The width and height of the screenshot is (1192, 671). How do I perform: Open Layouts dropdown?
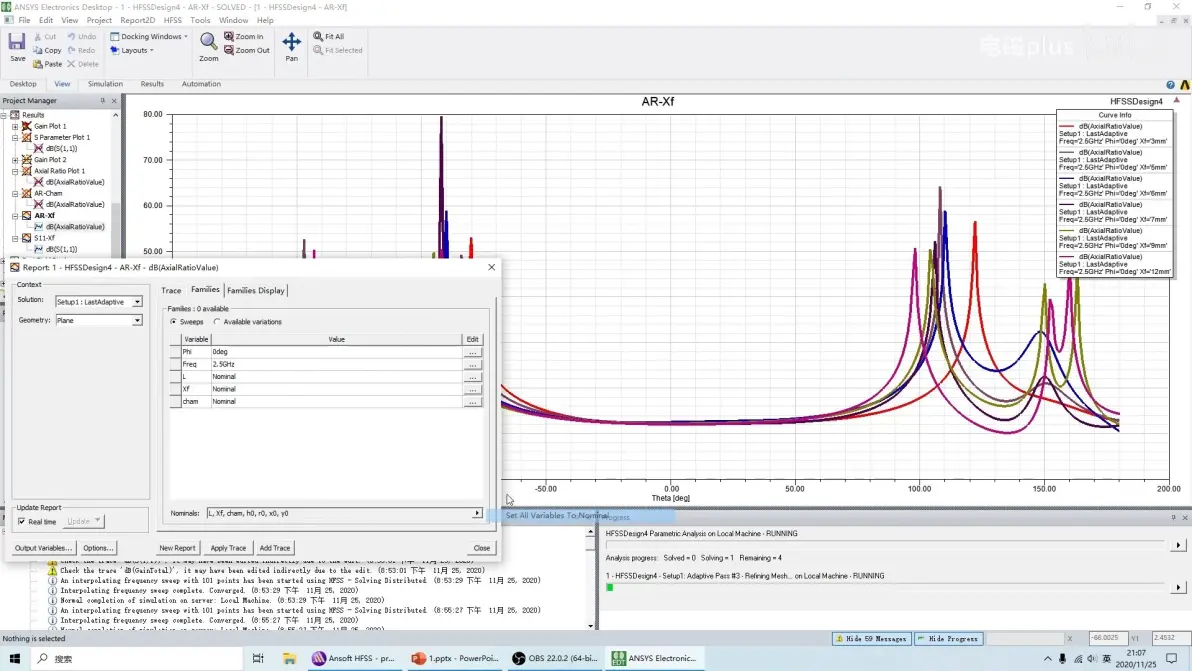(x=132, y=50)
